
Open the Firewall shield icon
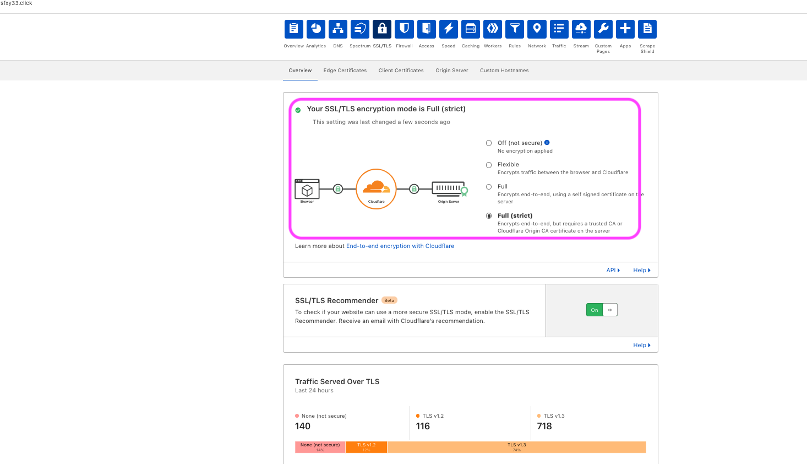pos(405,29)
